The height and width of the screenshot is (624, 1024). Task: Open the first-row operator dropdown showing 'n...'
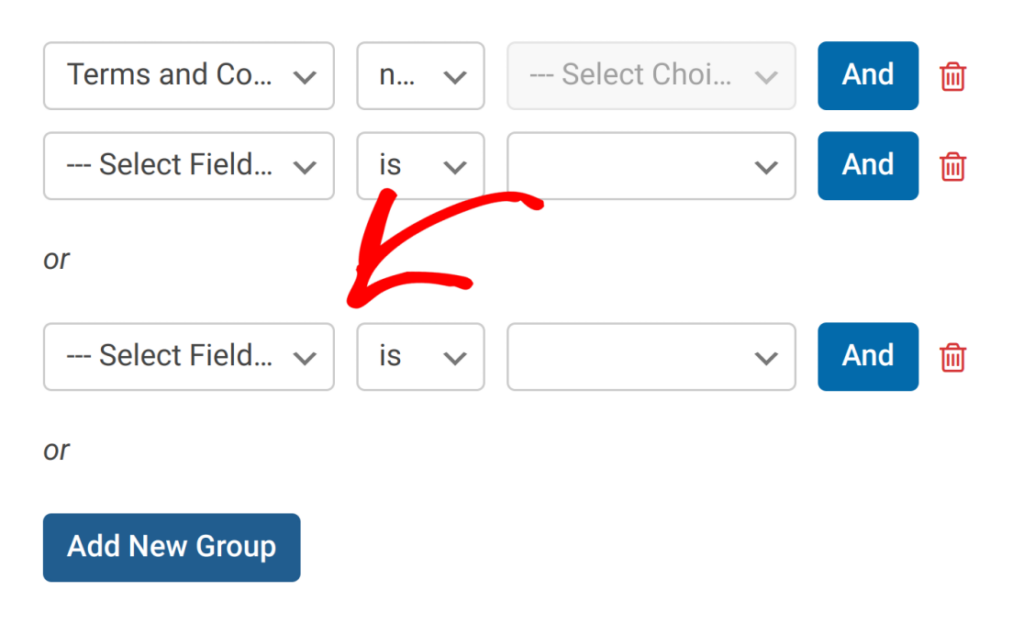tap(420, 75)
